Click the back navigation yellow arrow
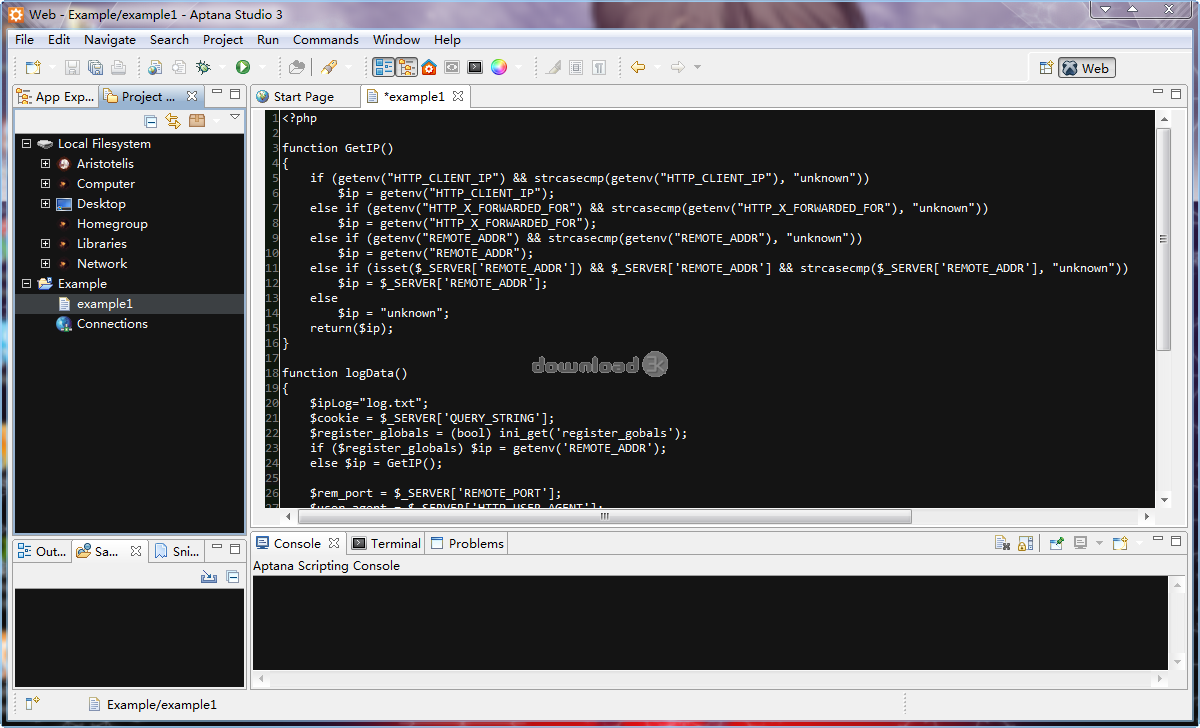 pos(637,67)
